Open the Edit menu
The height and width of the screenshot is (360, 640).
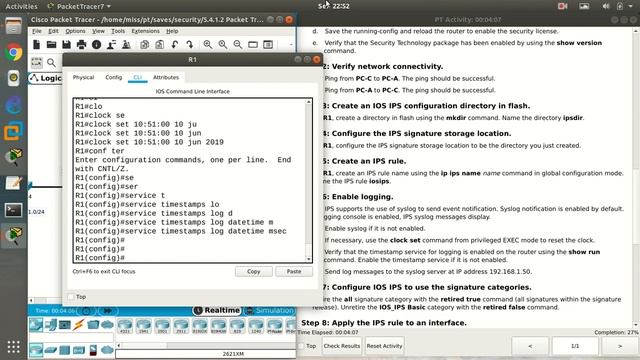[53, 31]
